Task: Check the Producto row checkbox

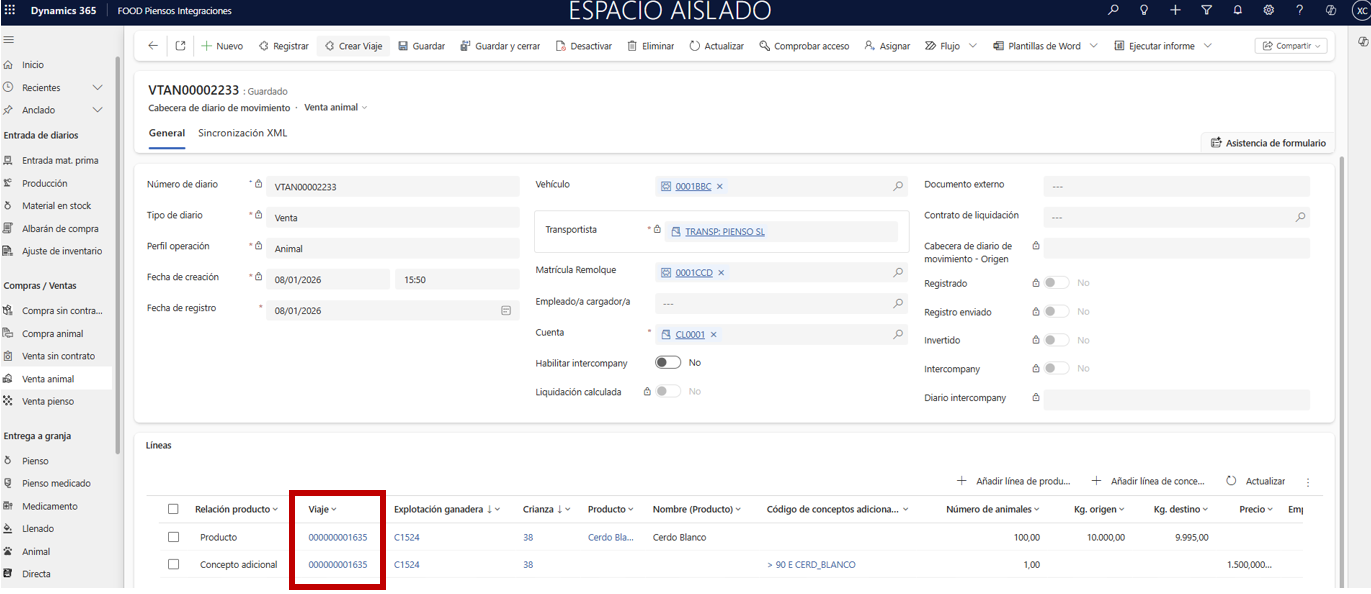Action: coord(174,537)
